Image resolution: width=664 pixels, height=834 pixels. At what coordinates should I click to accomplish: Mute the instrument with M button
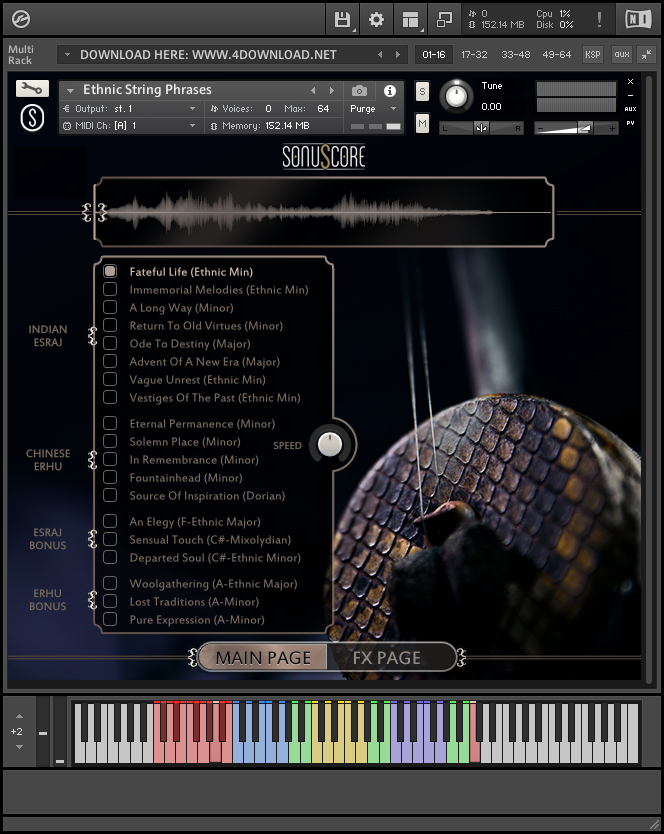(422, 124)
